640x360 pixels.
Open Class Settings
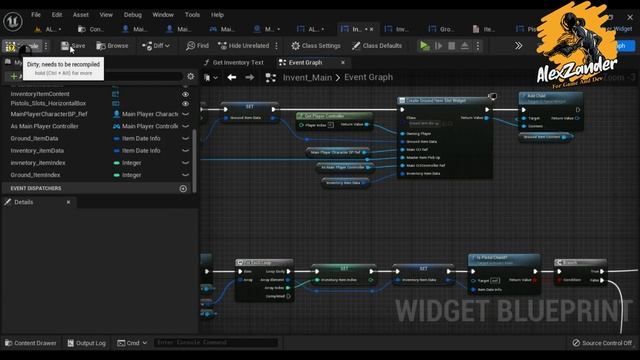[x=316, y=46]
